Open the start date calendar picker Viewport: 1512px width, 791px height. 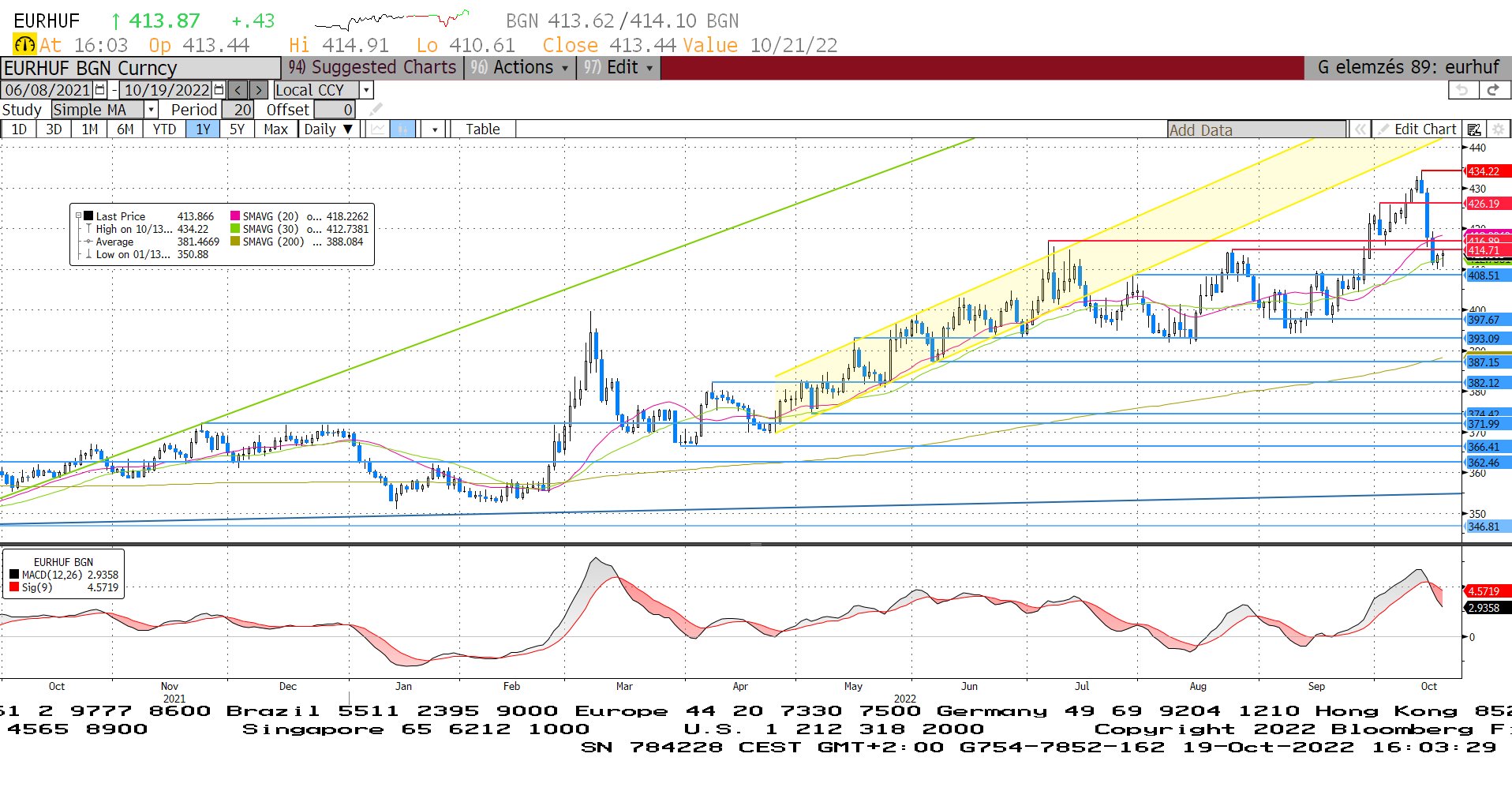100,90
